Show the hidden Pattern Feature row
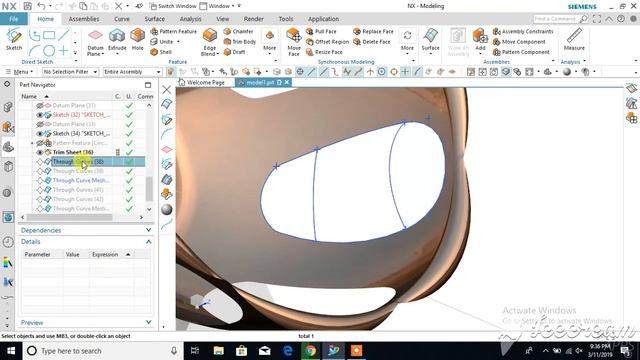The image size is (640, 360). click(x=40, y=143)
